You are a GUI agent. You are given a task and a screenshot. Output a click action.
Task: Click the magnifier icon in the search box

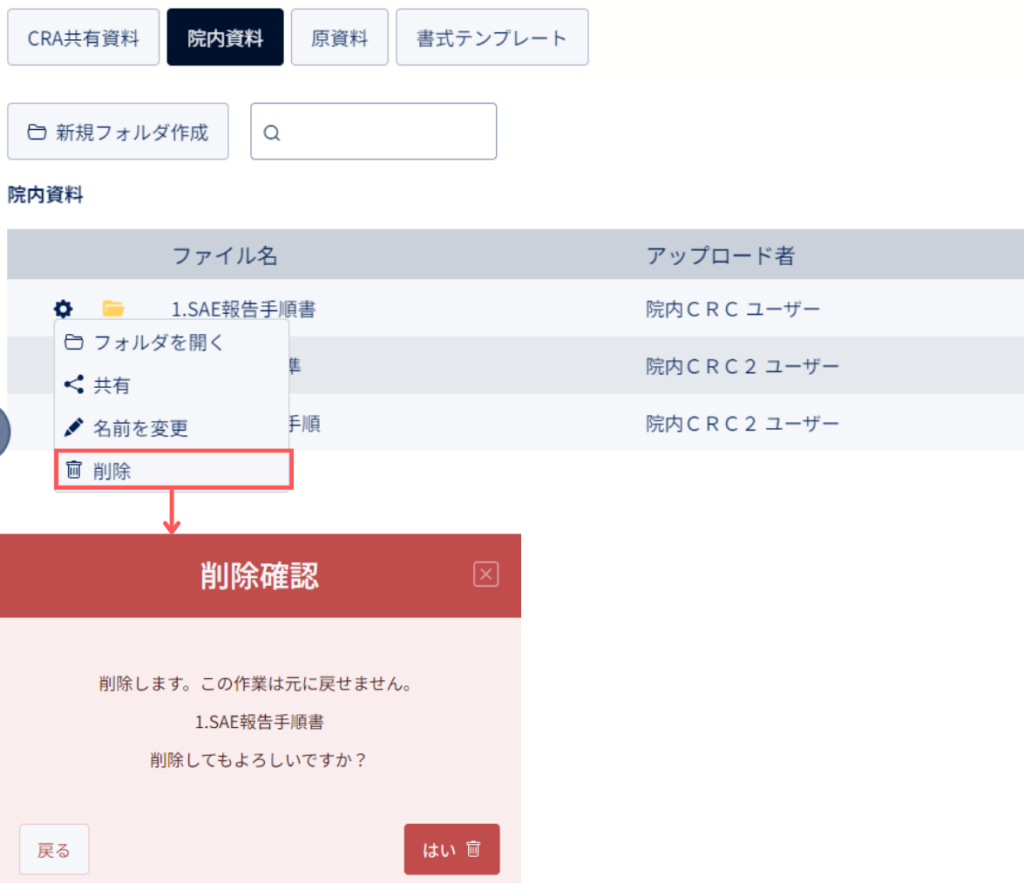(272, 133)
